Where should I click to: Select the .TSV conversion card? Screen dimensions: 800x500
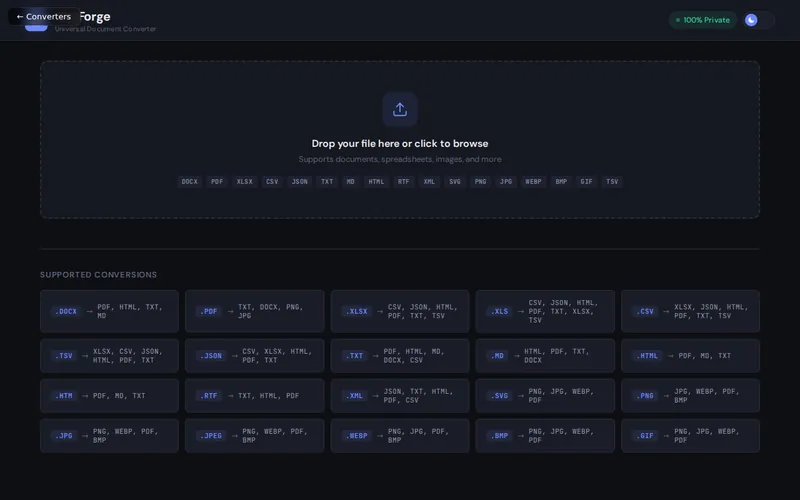click(x=109, y=356)
